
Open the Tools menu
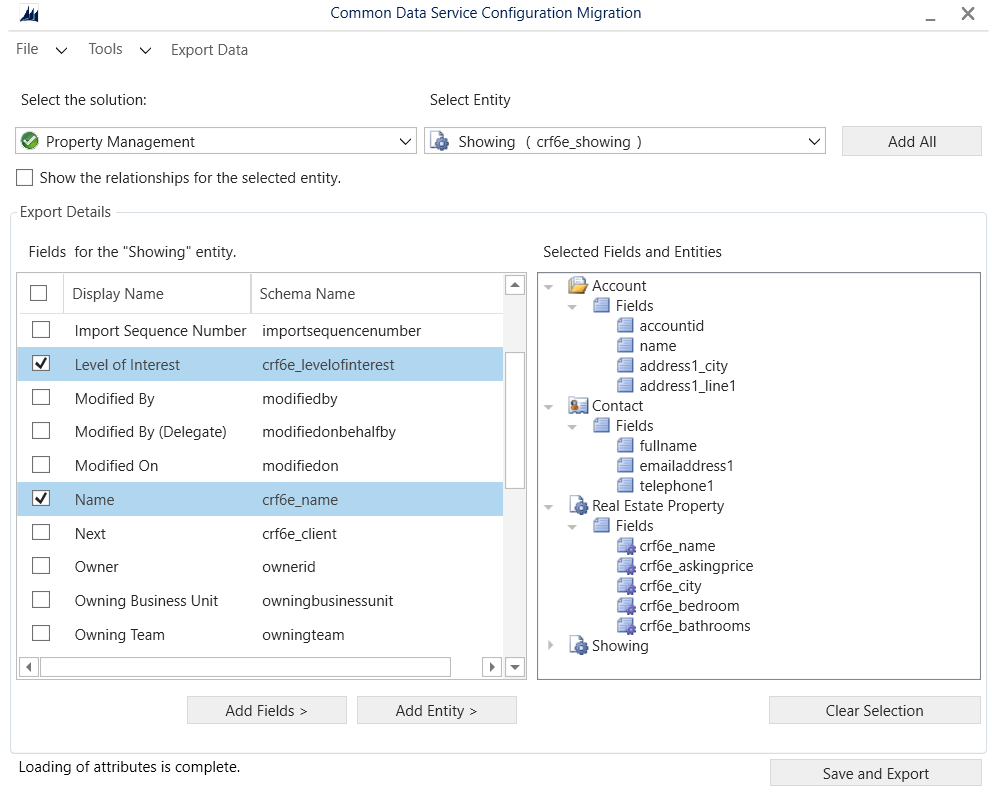tap(105, 49)
